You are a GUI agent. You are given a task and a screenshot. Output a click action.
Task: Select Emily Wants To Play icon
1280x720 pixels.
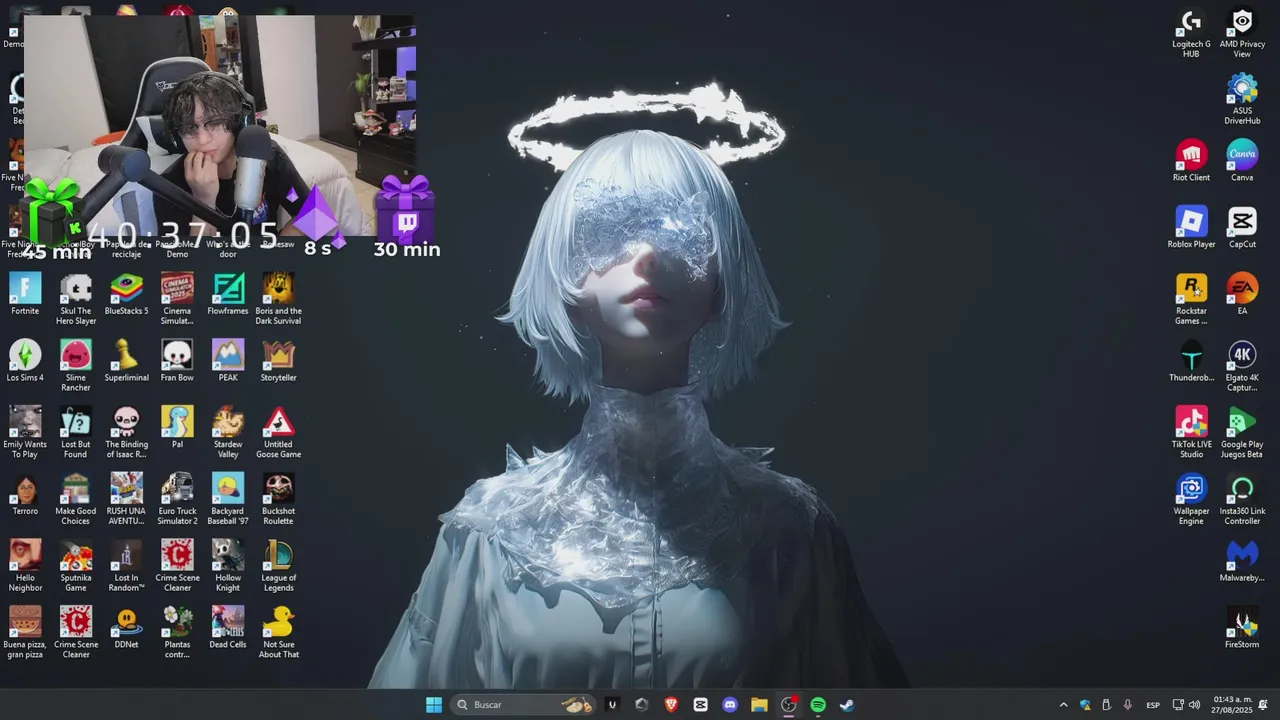tap(25, 432)
